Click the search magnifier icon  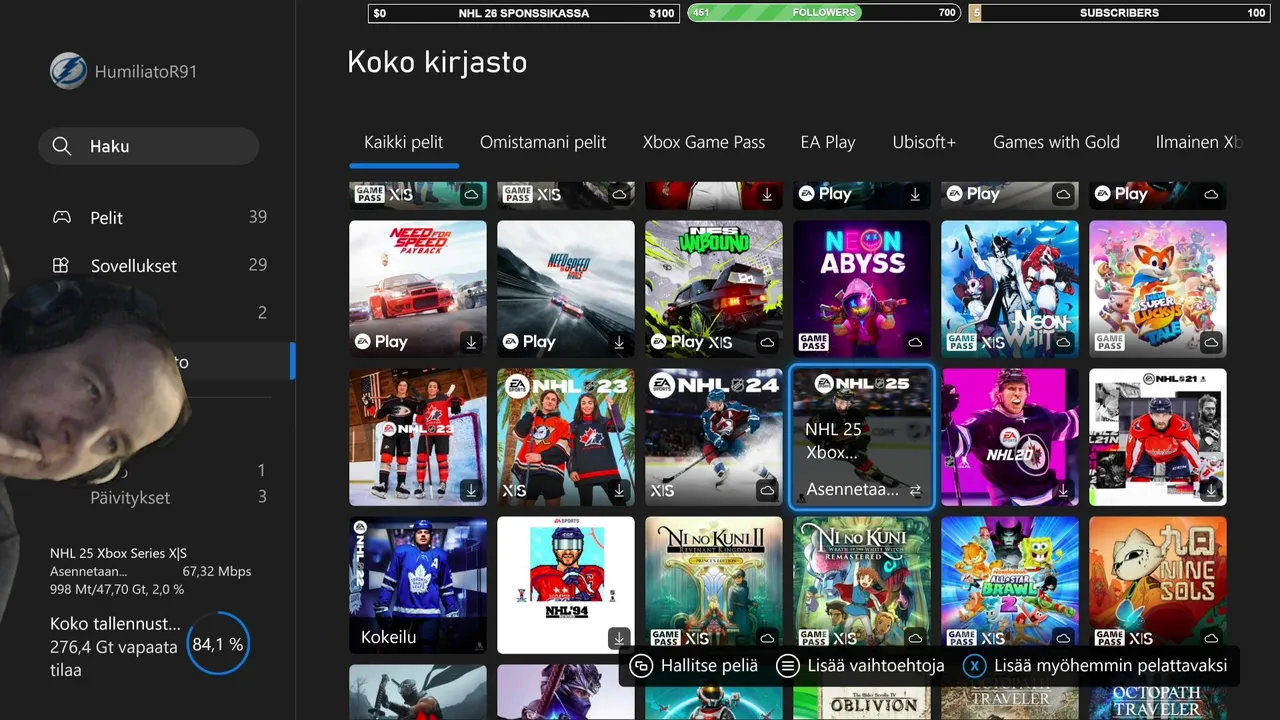[x=62, y=146]
